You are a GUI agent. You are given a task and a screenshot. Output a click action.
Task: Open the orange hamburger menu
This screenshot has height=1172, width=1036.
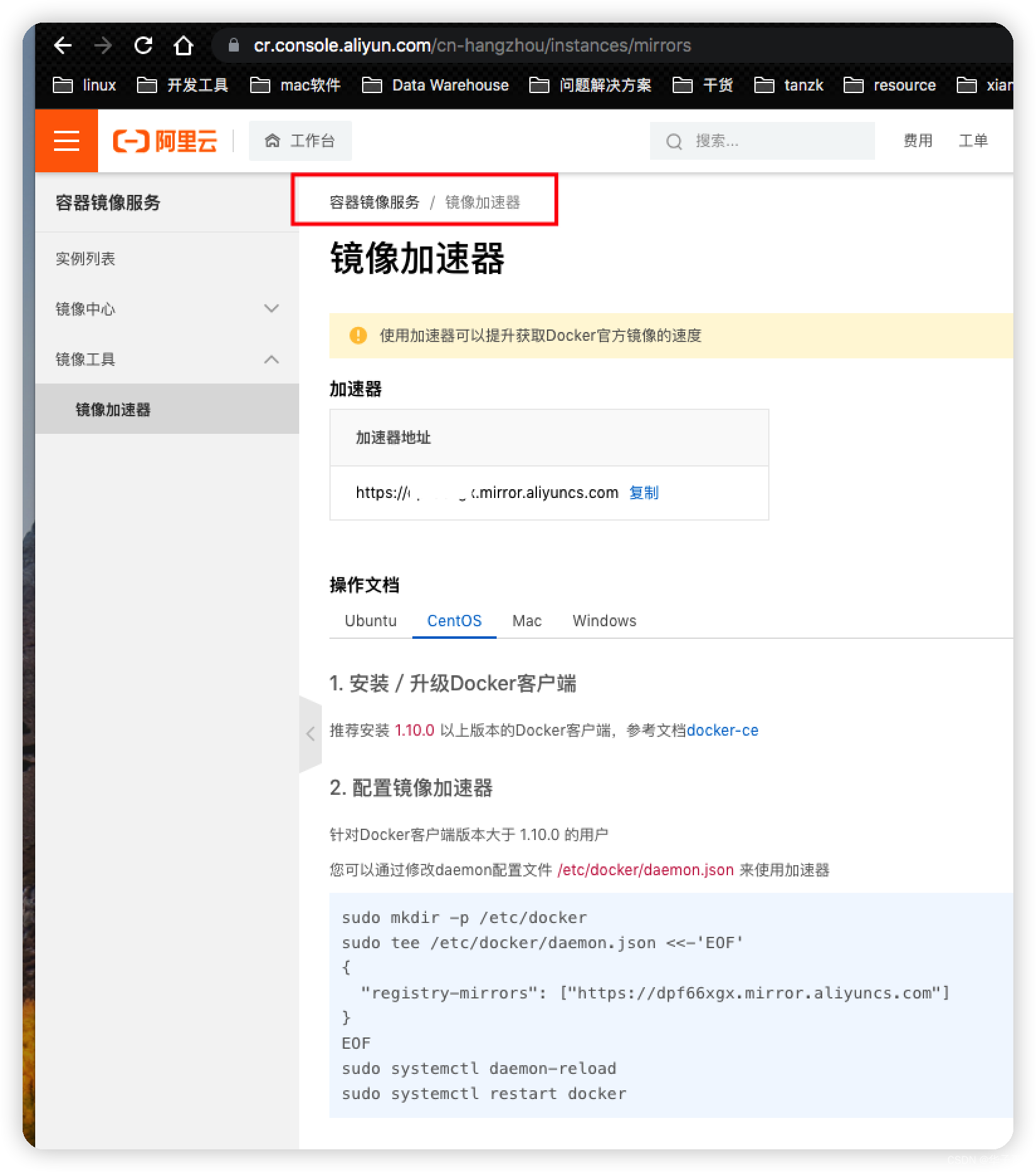click(67, 141)
